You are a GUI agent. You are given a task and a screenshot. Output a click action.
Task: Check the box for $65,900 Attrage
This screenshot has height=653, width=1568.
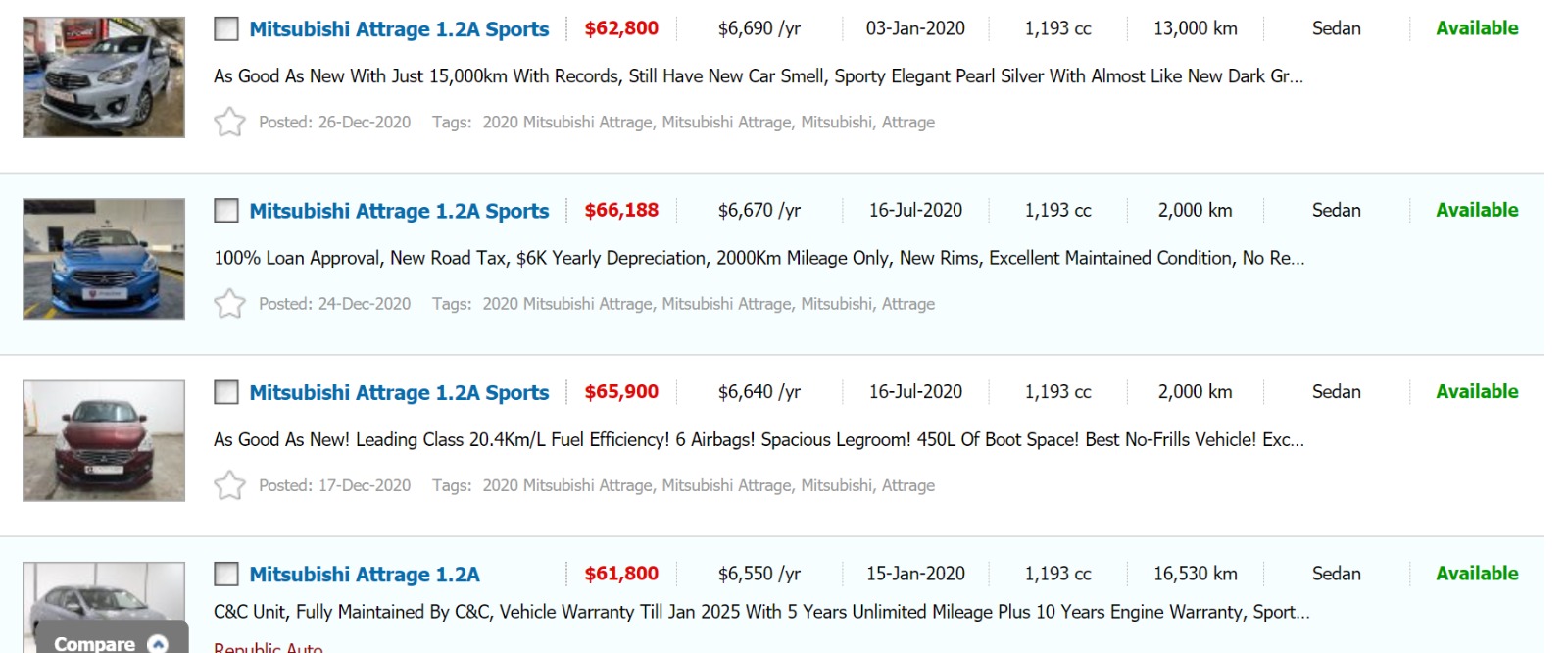(226, 392)
